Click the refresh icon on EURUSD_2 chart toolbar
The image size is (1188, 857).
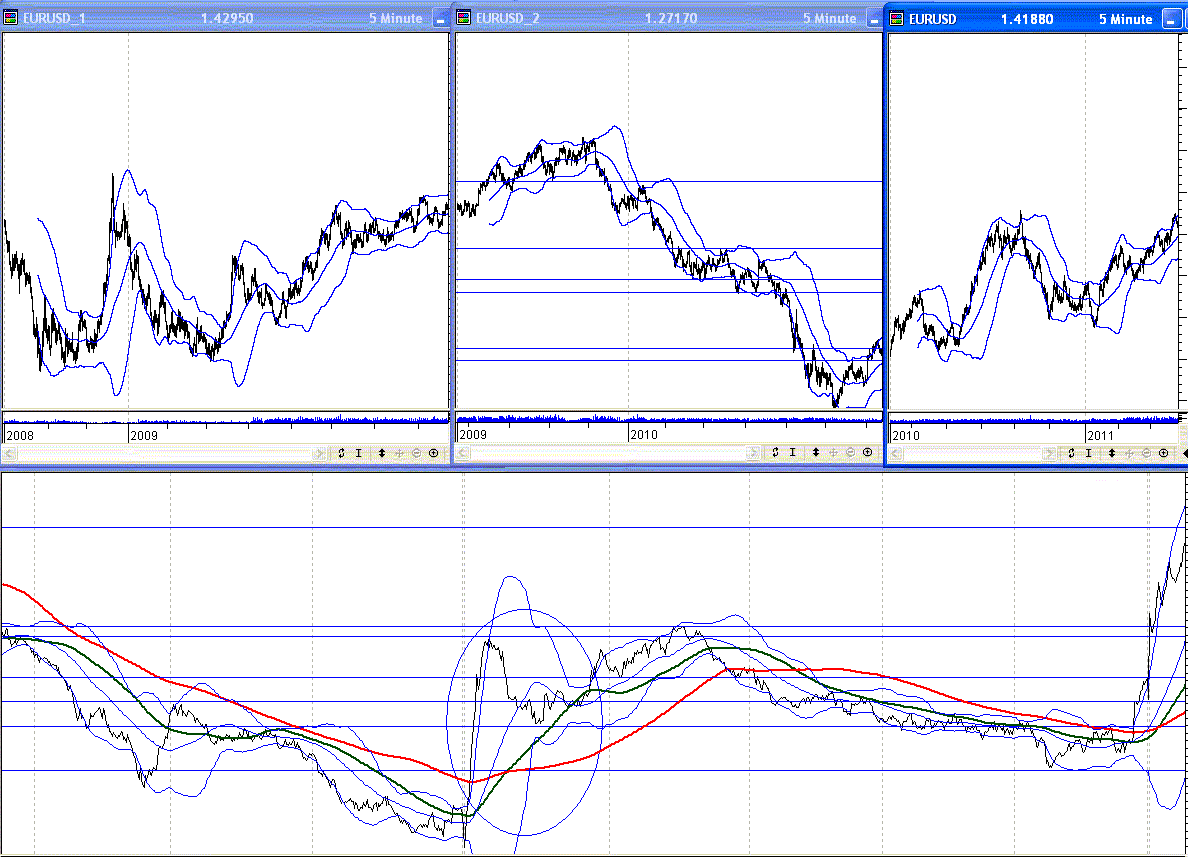point(775,453)
